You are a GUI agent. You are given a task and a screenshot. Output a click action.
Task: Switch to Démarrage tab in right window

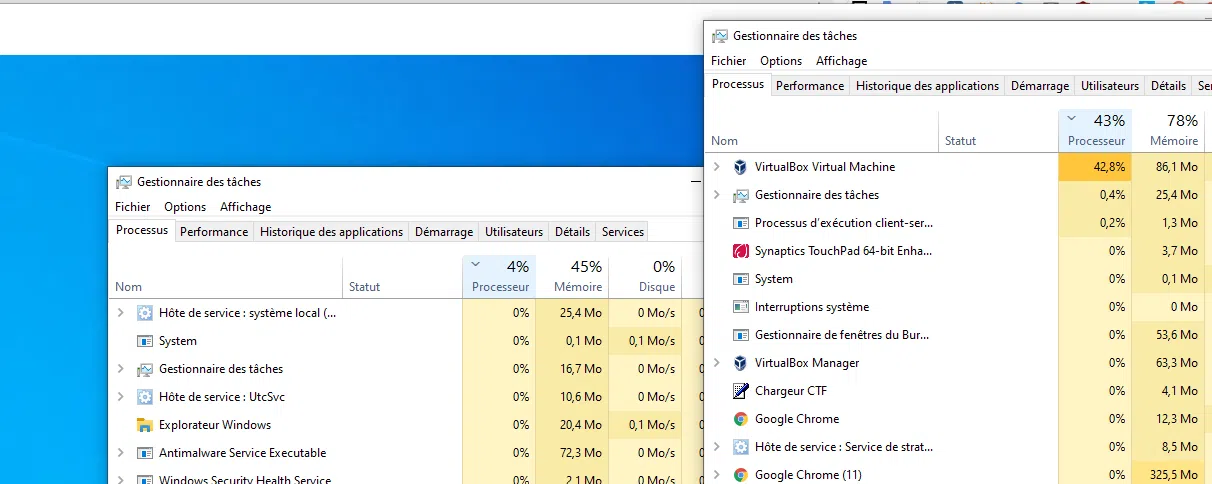(x=1040, y=86)
